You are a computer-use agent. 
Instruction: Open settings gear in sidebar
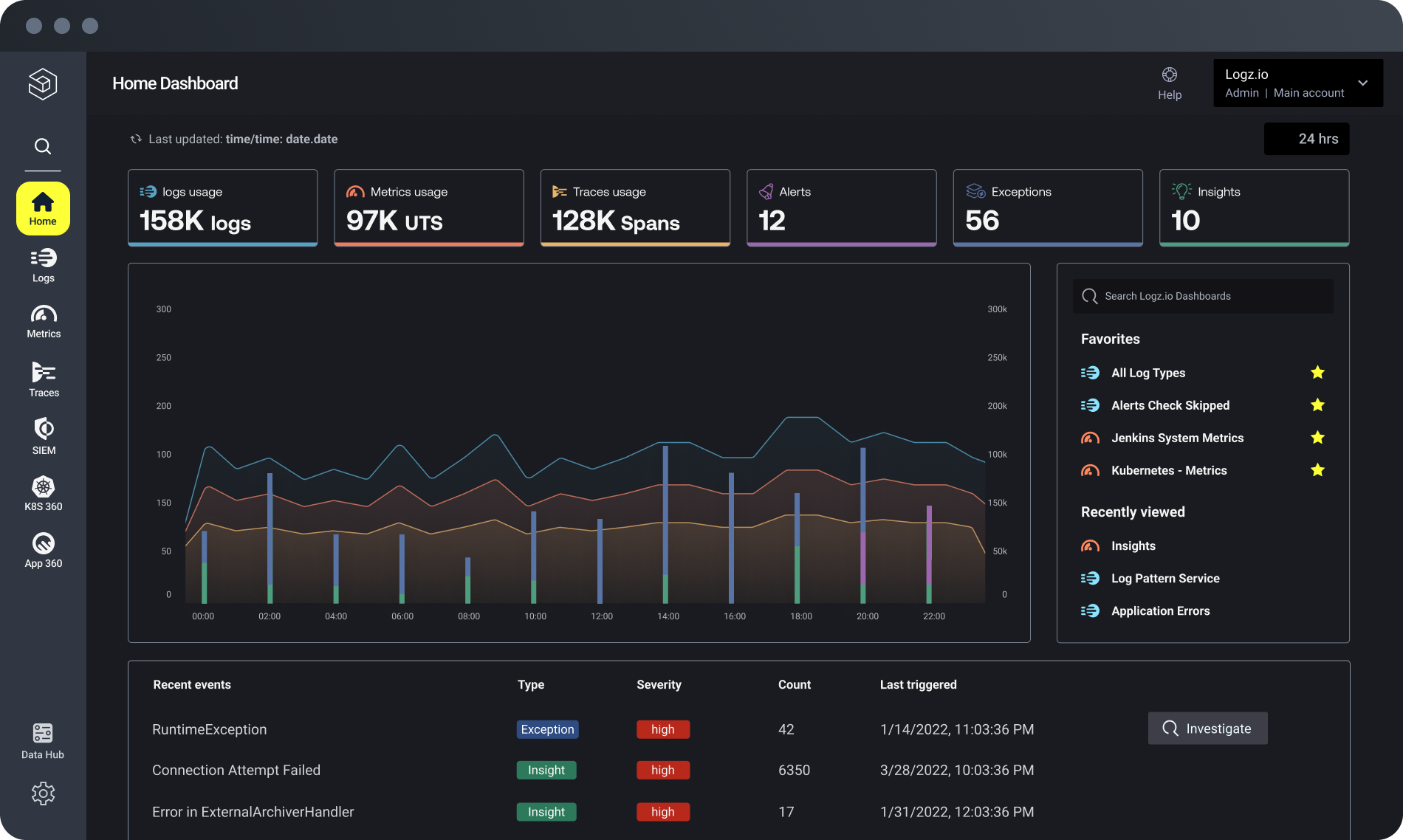click(x=43, y=793)
